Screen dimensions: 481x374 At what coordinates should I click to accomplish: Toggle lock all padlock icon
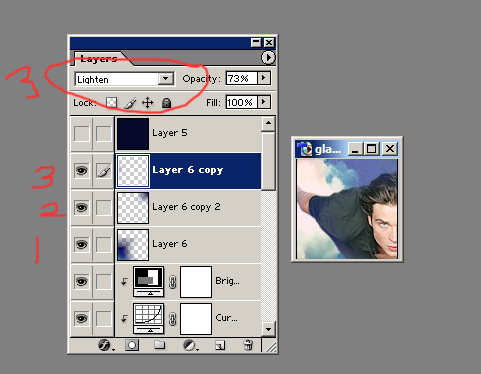(x=166, y=103)
